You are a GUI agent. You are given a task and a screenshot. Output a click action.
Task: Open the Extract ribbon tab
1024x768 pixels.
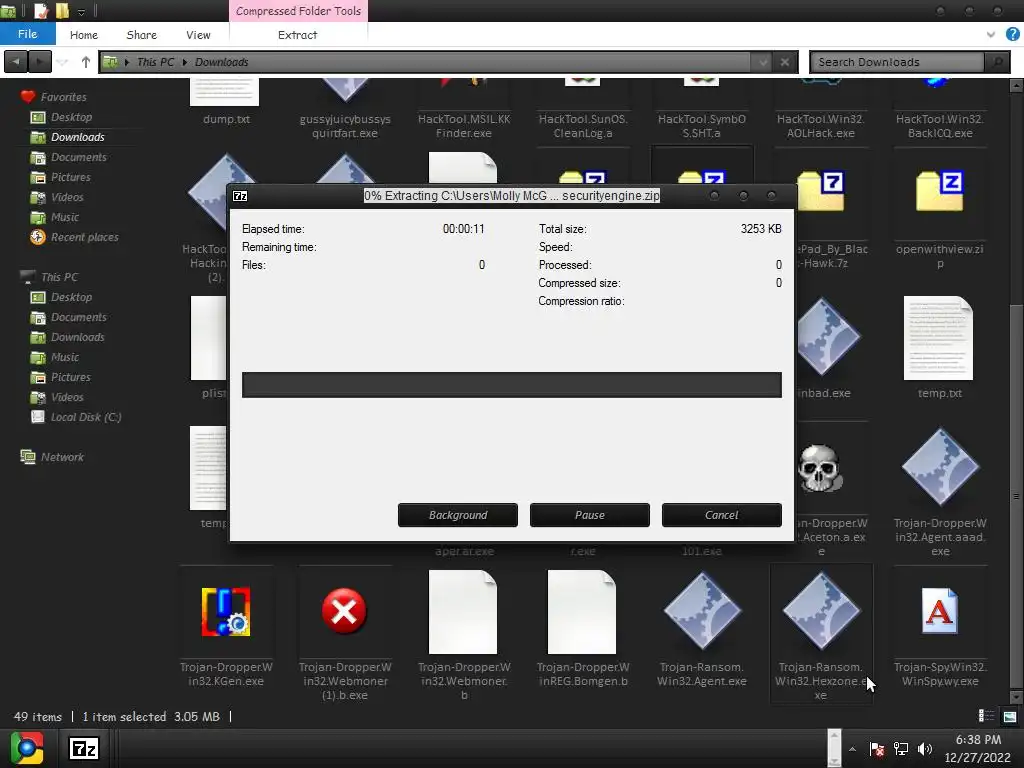(297, 35)
